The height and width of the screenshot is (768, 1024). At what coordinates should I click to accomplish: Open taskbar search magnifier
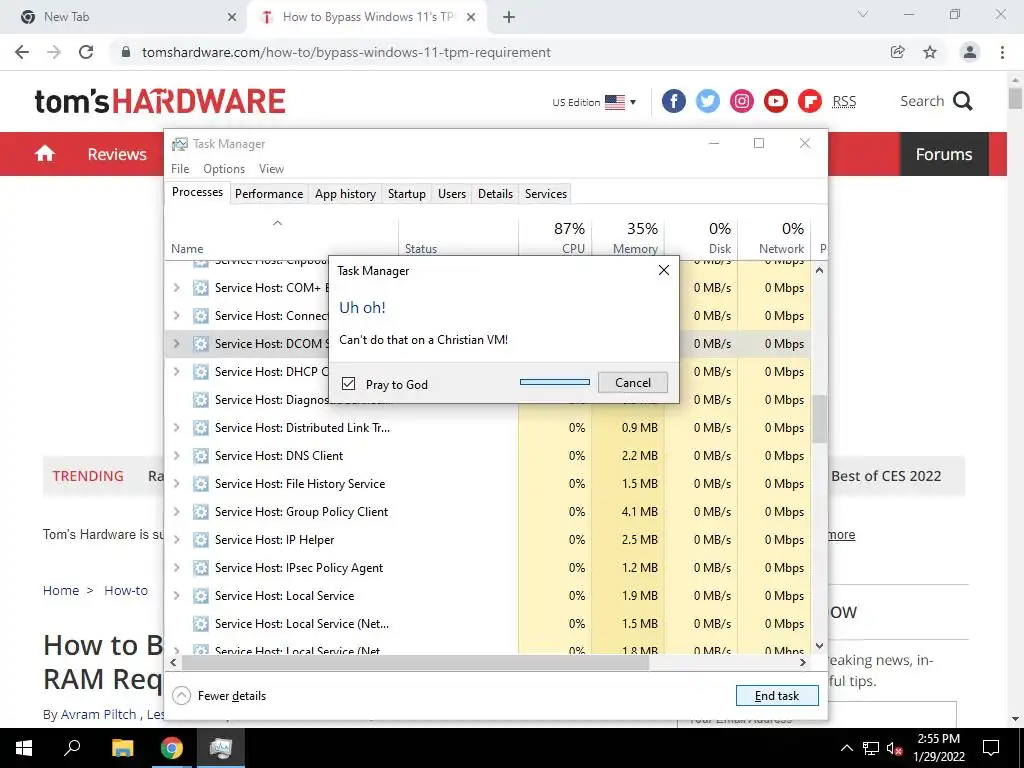[72, 748]
